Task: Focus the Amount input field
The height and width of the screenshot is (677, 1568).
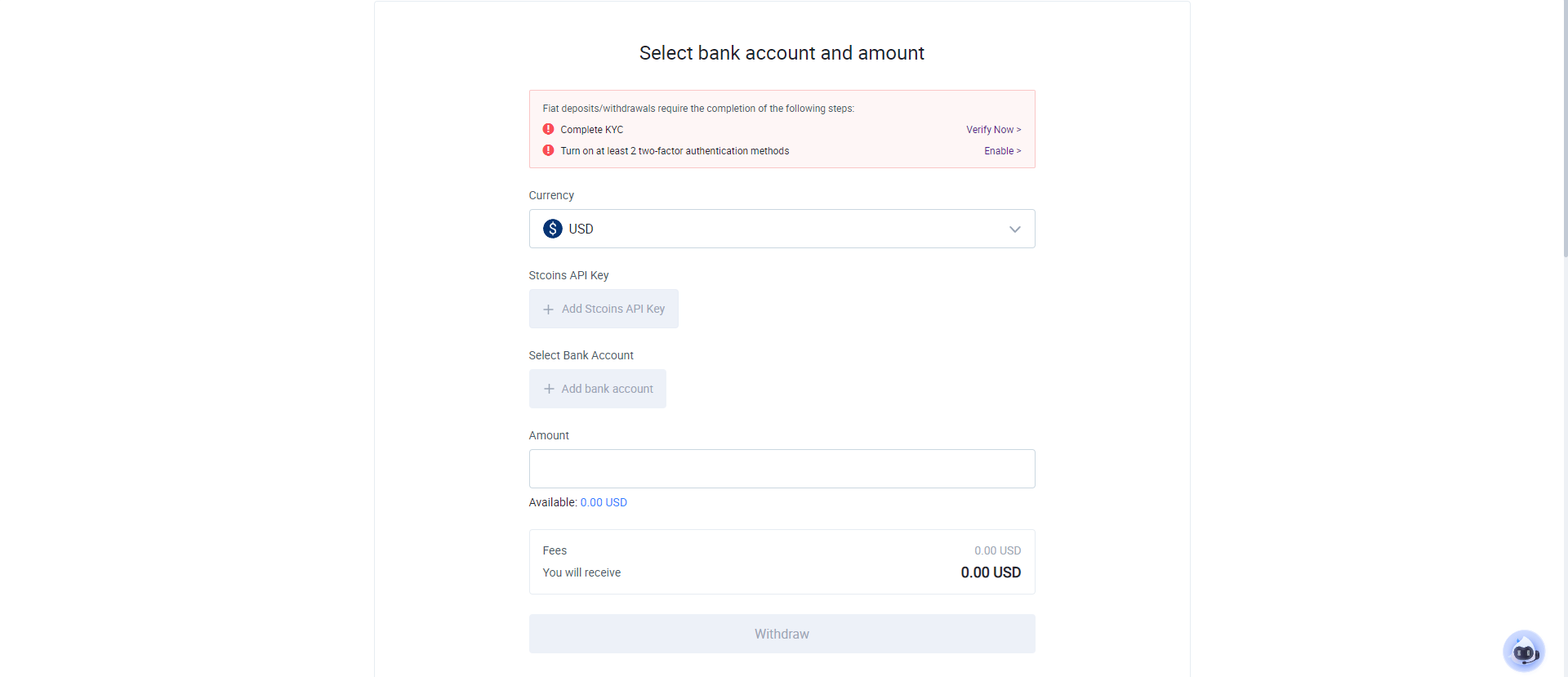Action: (782, 469)
